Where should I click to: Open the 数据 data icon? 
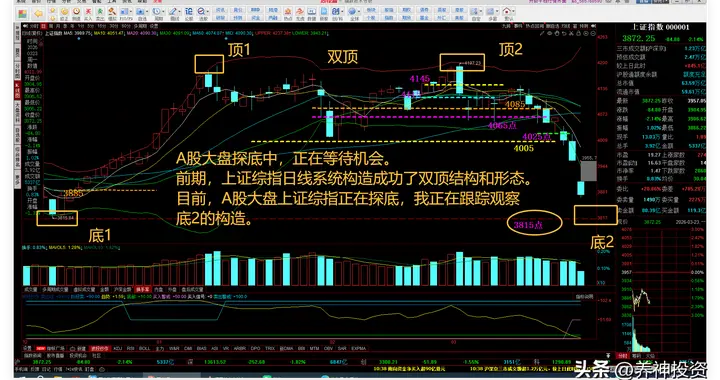(x=312, y=13)
